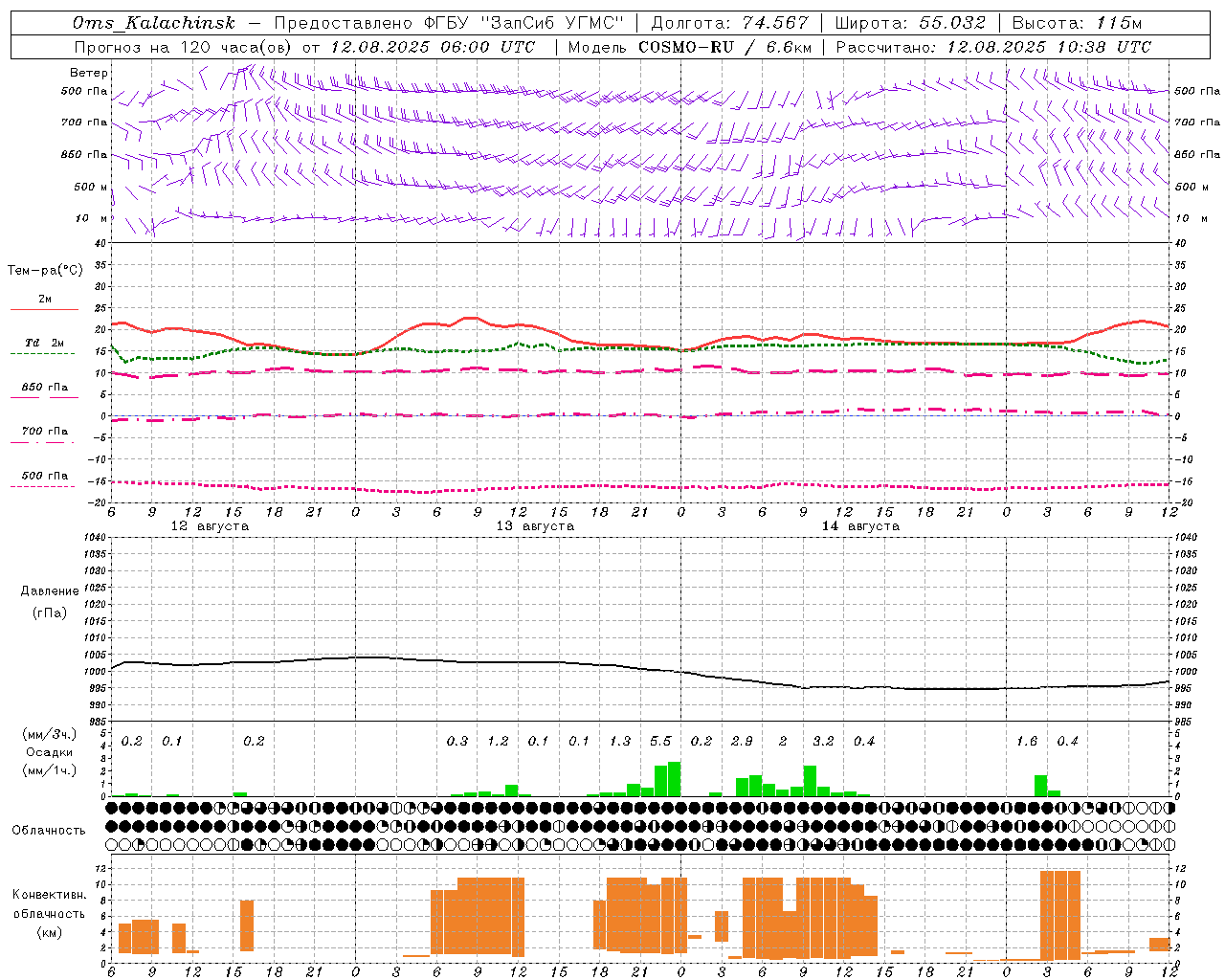Screen dimensions: 1225x980
Task: Click the (мм/3ч.) precipitation unit label
Action: [50, 734]
